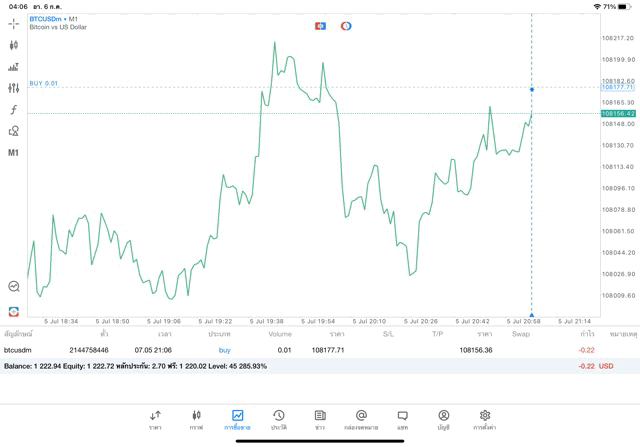
Task: Sort positions by the Volume column header
Action: pyautogui.click(x=280, y=333)
